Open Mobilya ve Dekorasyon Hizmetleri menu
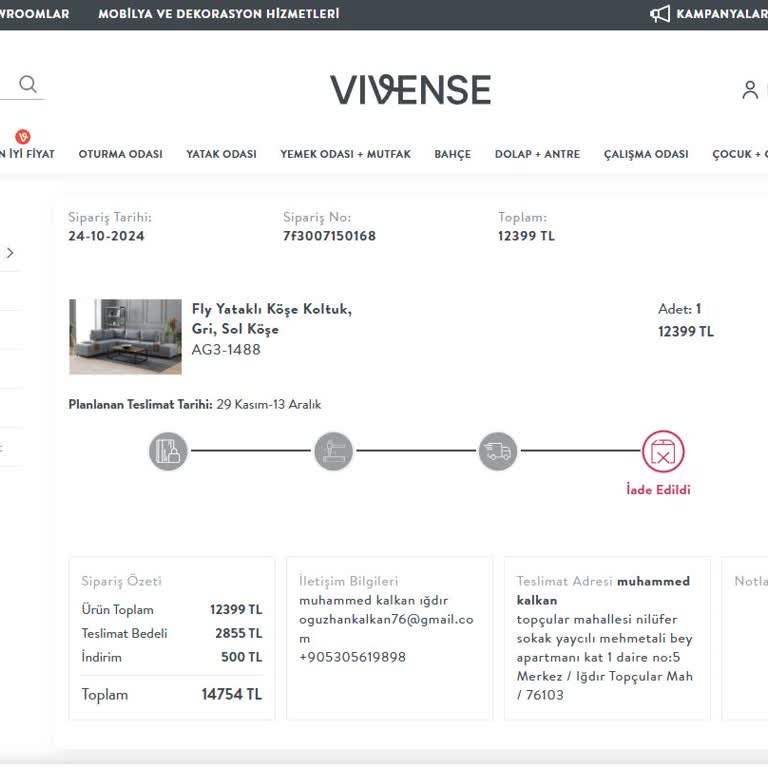Screen dimensions: 768x768 click(219, 14)
